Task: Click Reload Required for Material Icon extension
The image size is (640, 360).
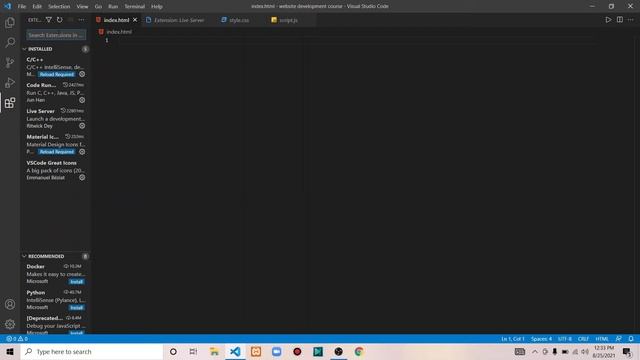Action: tap(57, 151)
